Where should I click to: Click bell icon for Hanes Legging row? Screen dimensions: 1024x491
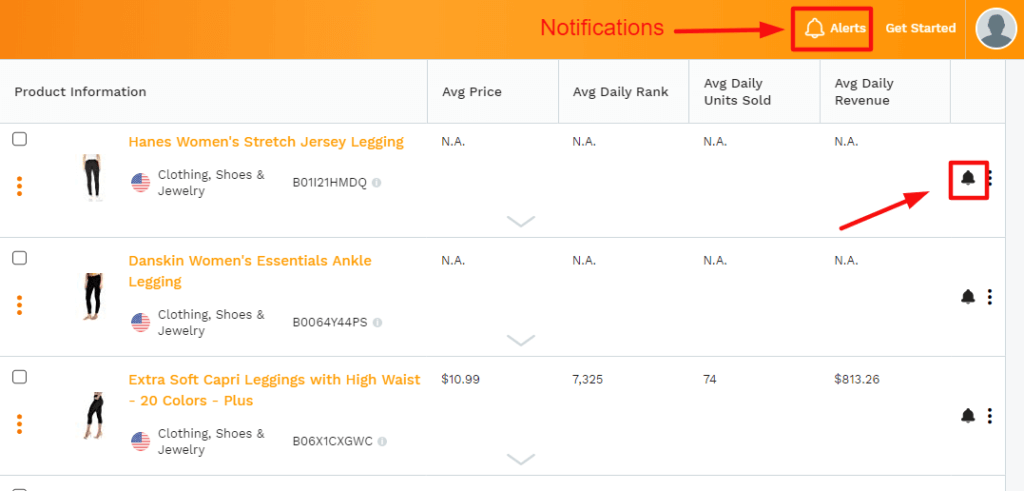coord(968,178)
